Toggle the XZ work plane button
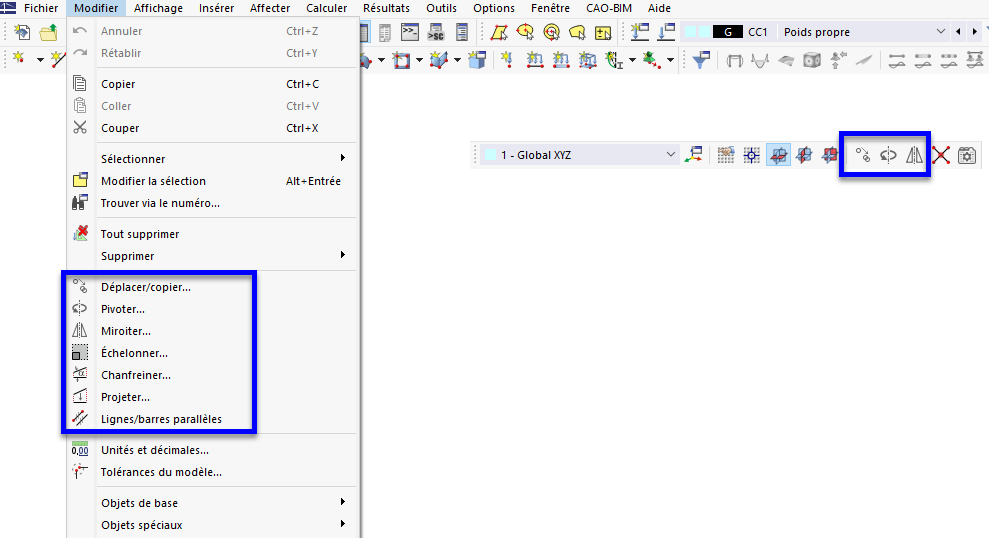 pos(830,155)
